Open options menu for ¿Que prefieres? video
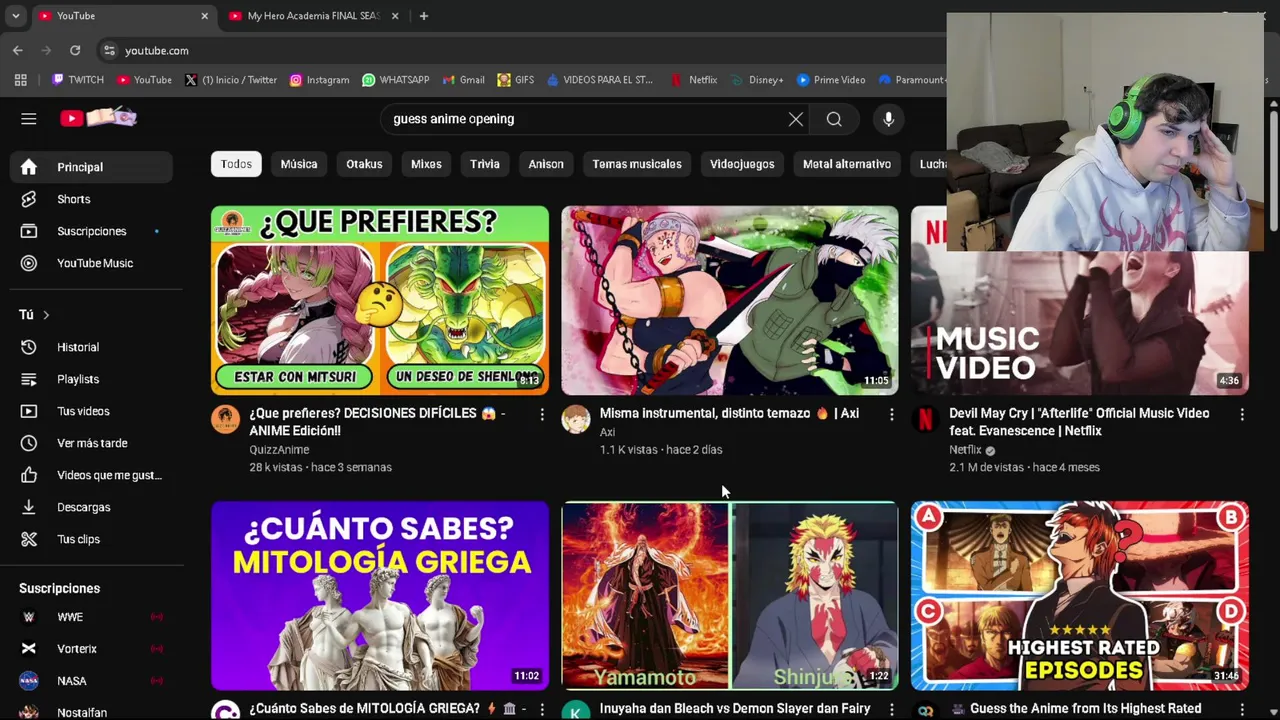The height and width of the screenshot is (720, 1280). [542, 414]
